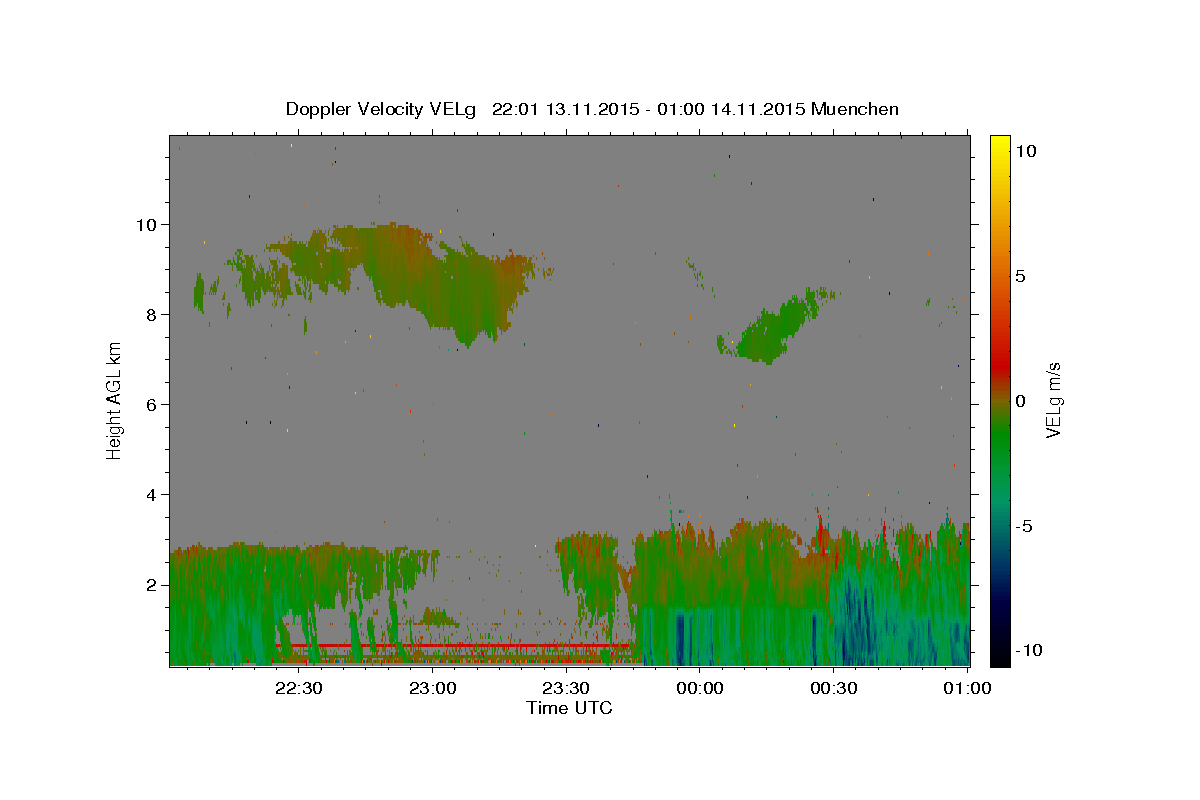The width and height of the screenshot is (1200, 800).
Task: Click the colorbar value 5
Action: [1020, 276]
